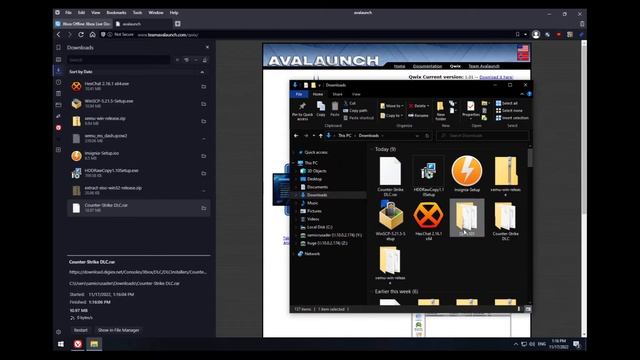Click Copy path in the ribbon
640x360 pixels.
coord(355,111)
